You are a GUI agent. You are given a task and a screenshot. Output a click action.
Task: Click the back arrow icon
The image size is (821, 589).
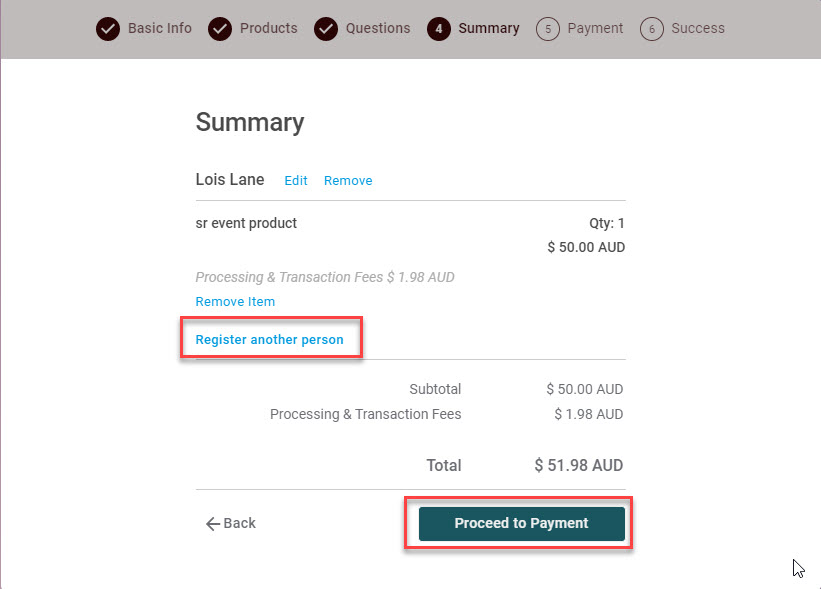[x=212, y=523]
